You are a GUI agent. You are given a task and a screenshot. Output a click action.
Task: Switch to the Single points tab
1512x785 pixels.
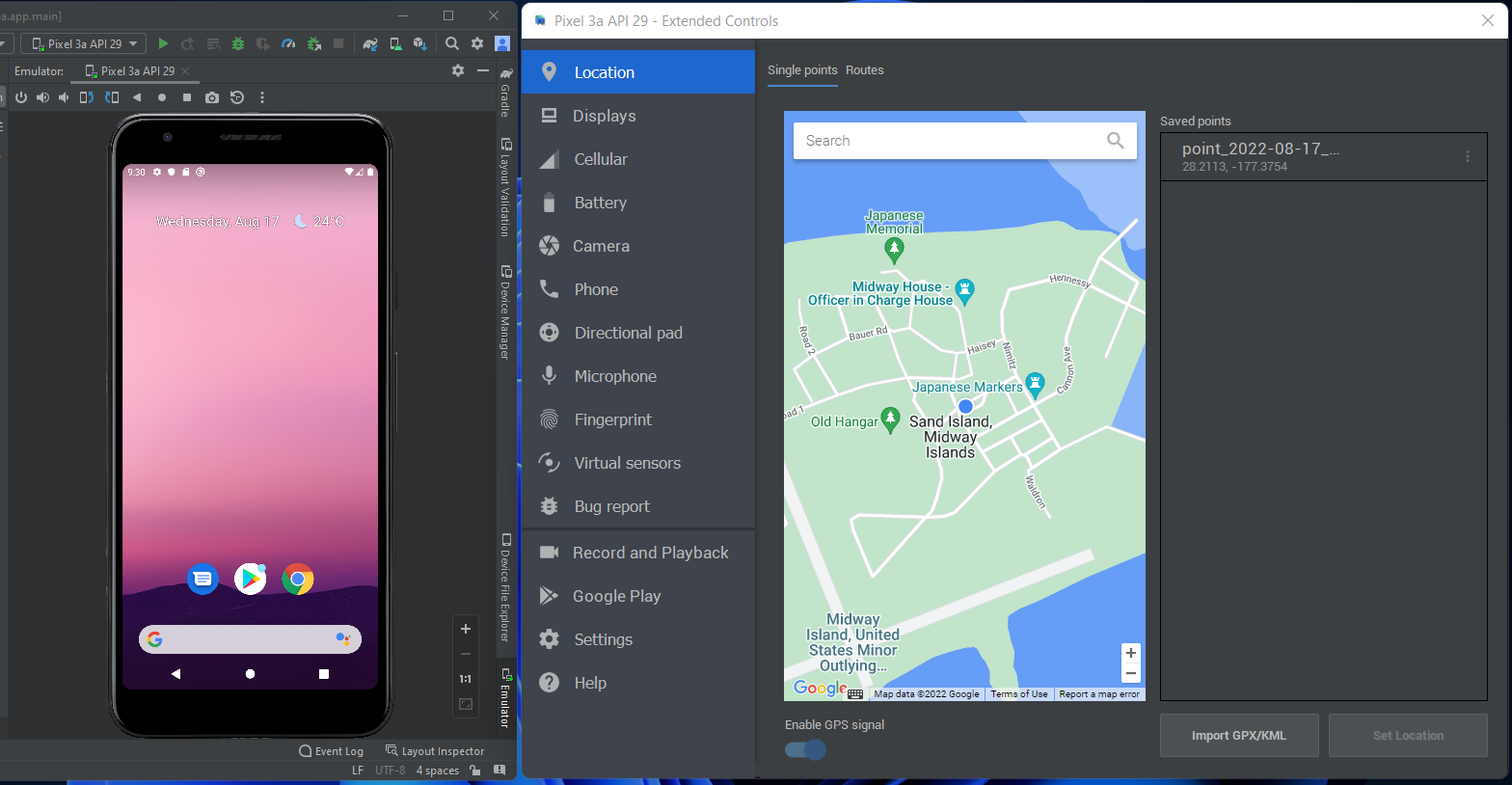[802, 70]
